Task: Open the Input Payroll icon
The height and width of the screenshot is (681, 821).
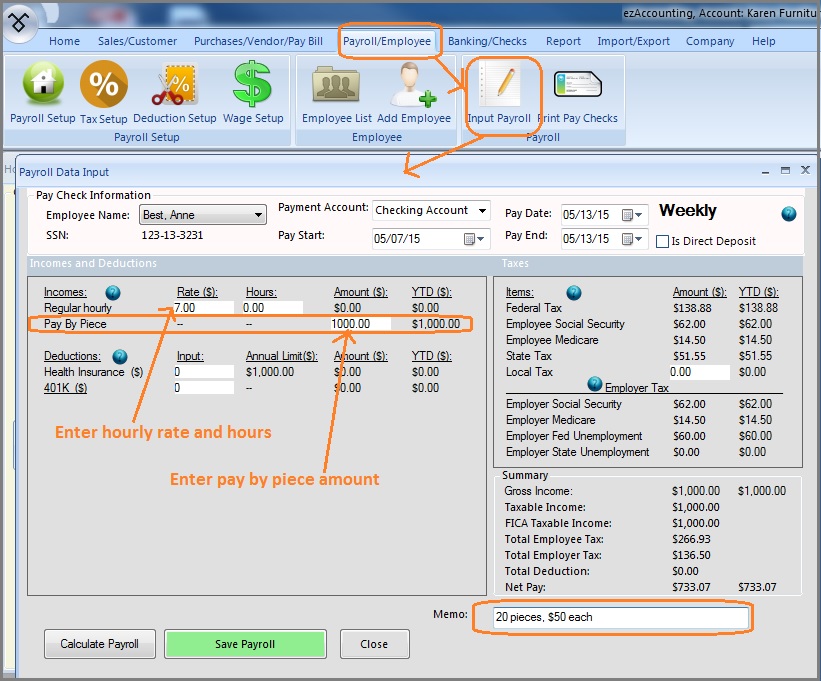Action: (499, 84)
